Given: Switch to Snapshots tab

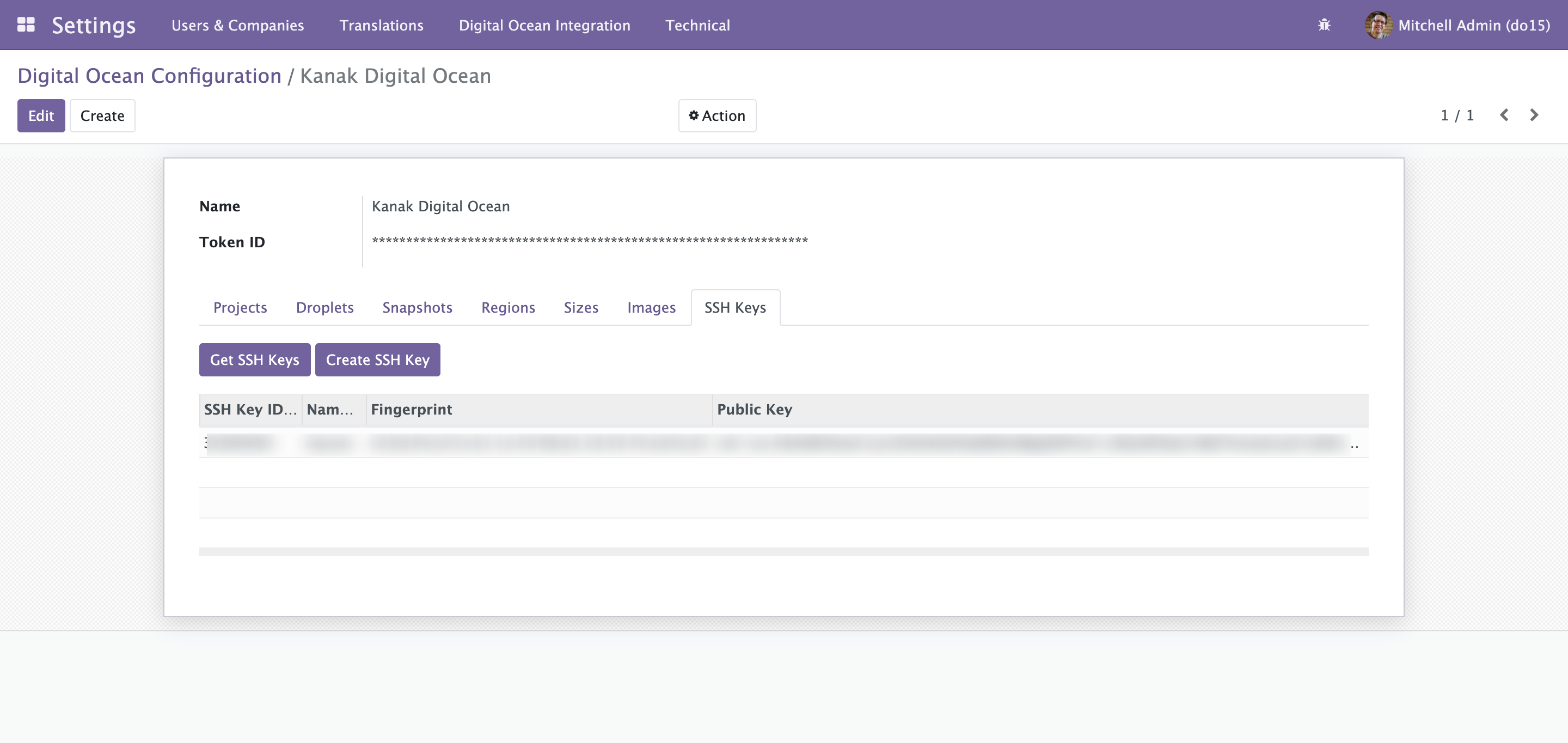Looking at the screenshot, I should pyautogui.click(x=417, y=308).
